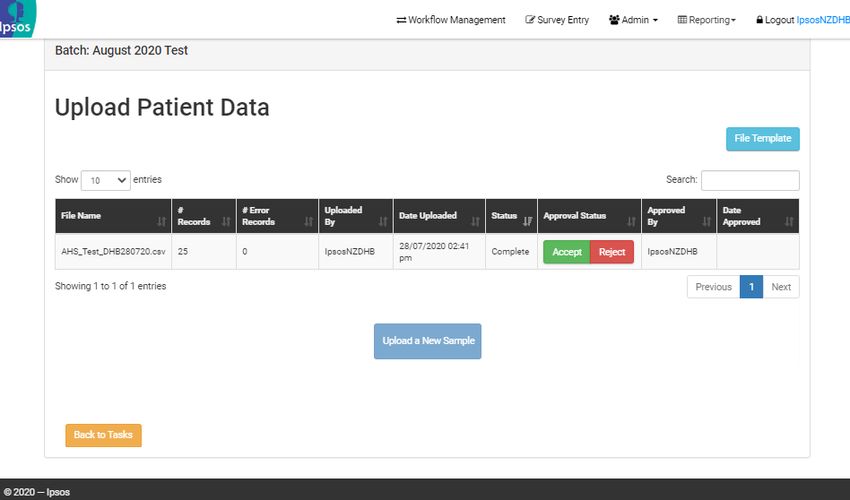
Task: Sort by Status column arrows
Action: pyautogui.click(x=527, y=221)
